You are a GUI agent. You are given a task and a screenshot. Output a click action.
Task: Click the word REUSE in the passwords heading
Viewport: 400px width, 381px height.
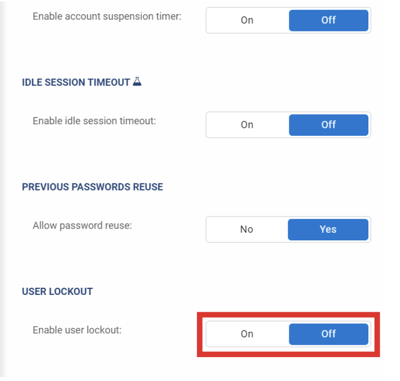coord(148,187)
